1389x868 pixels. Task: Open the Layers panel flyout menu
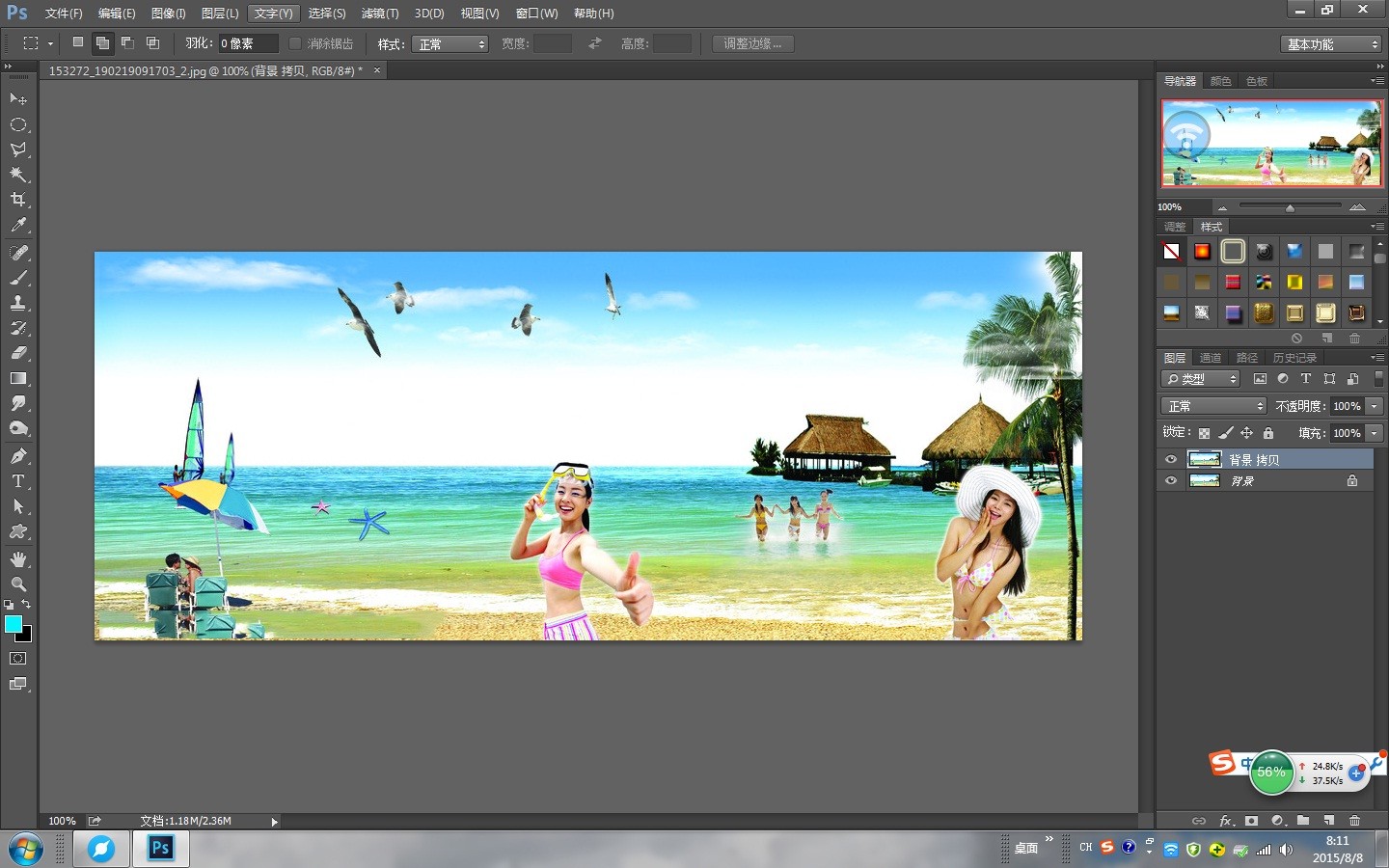tap(1376, 358)
